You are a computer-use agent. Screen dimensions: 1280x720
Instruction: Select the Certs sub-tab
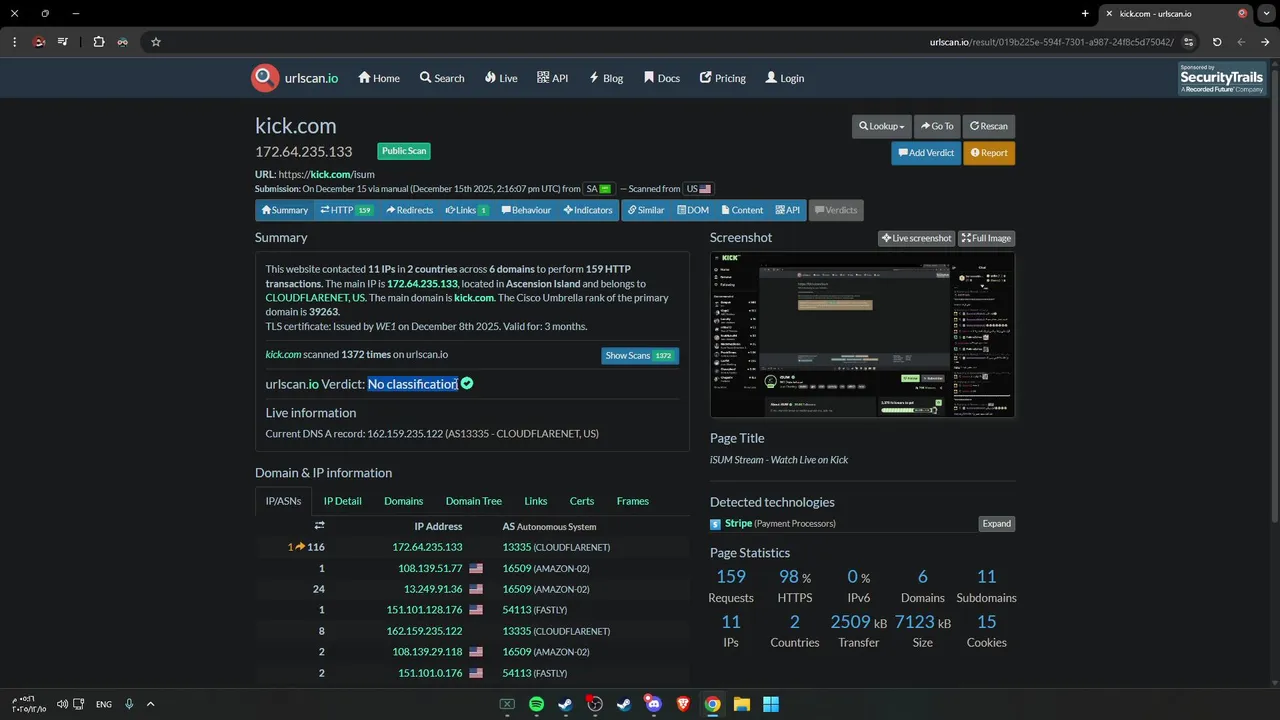pyautogui.click(x=582, y=501)
